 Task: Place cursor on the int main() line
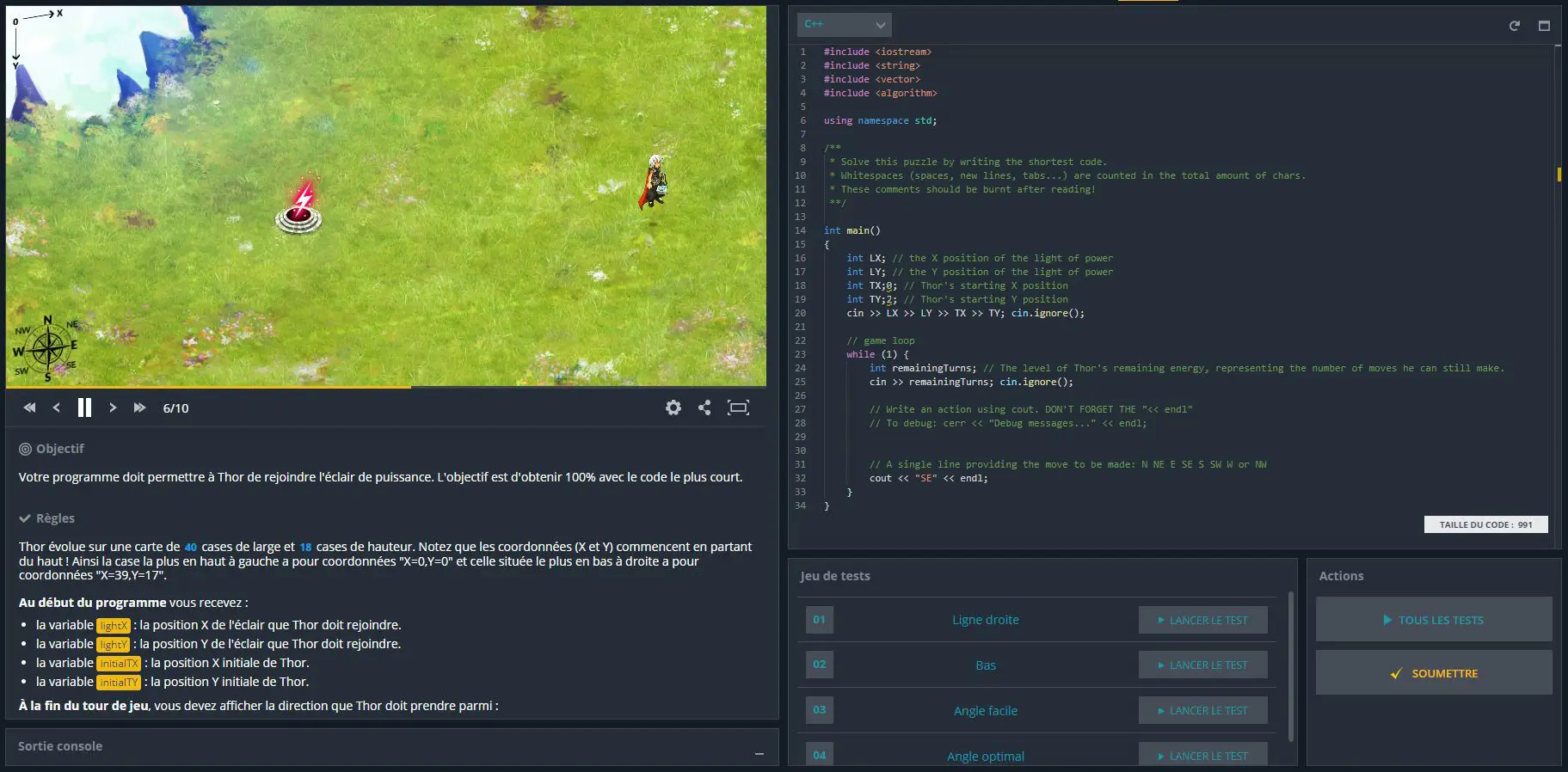pos(852,230)
